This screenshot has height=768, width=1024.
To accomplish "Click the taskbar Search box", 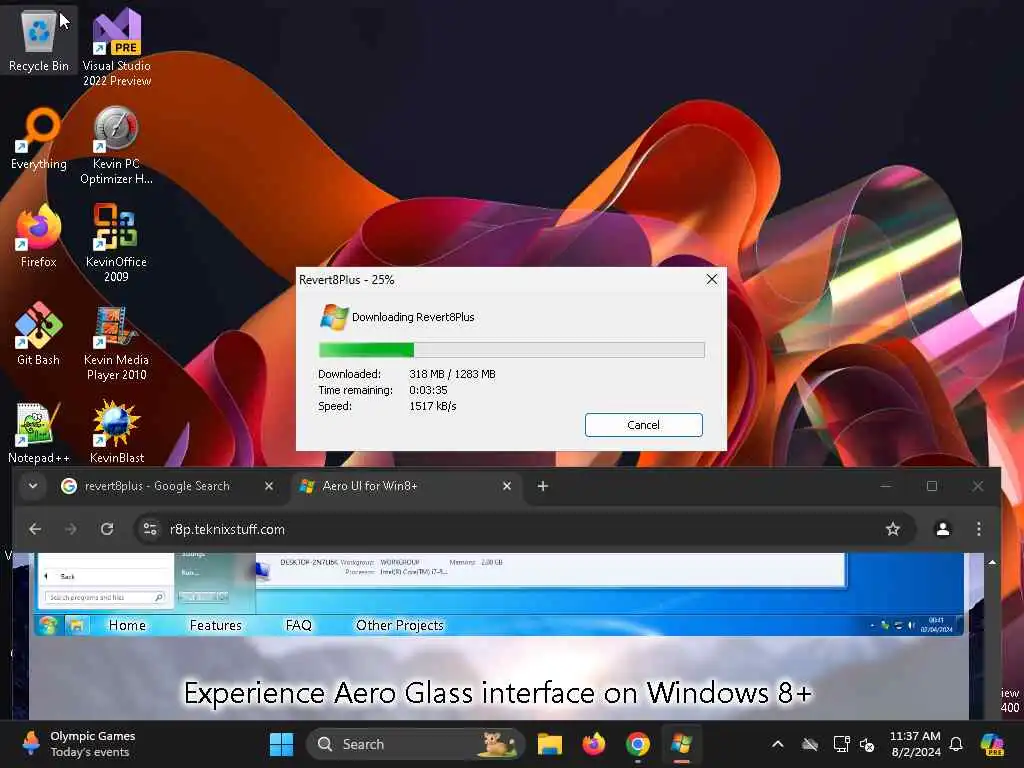I will coord(415,744).
